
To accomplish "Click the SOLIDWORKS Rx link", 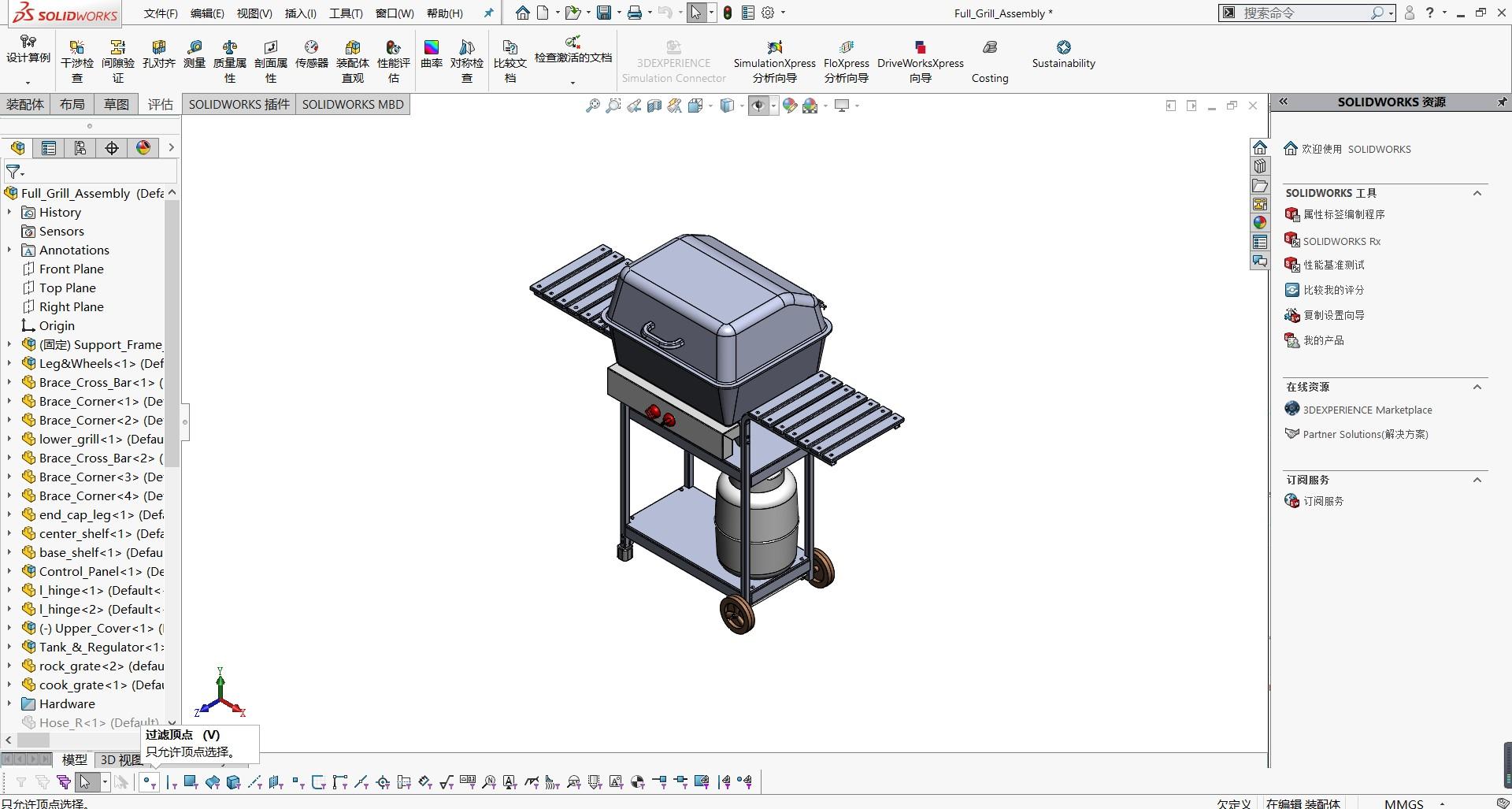I will click(x=1341, y=241).
